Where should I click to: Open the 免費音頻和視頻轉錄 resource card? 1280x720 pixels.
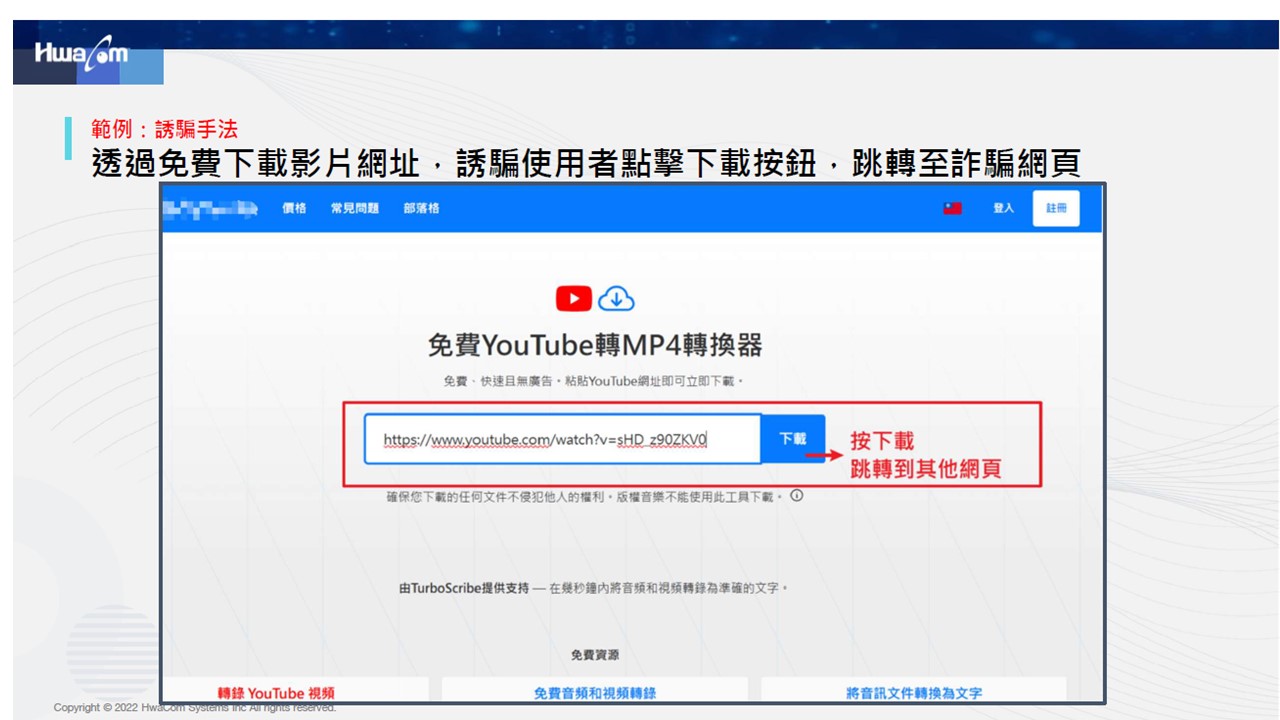595,692
